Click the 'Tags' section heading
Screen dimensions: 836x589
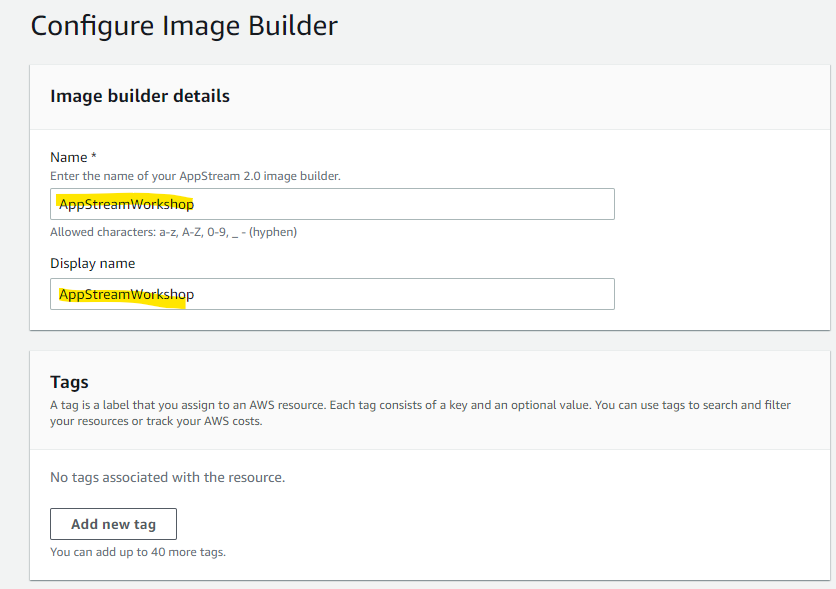point(69,382)
